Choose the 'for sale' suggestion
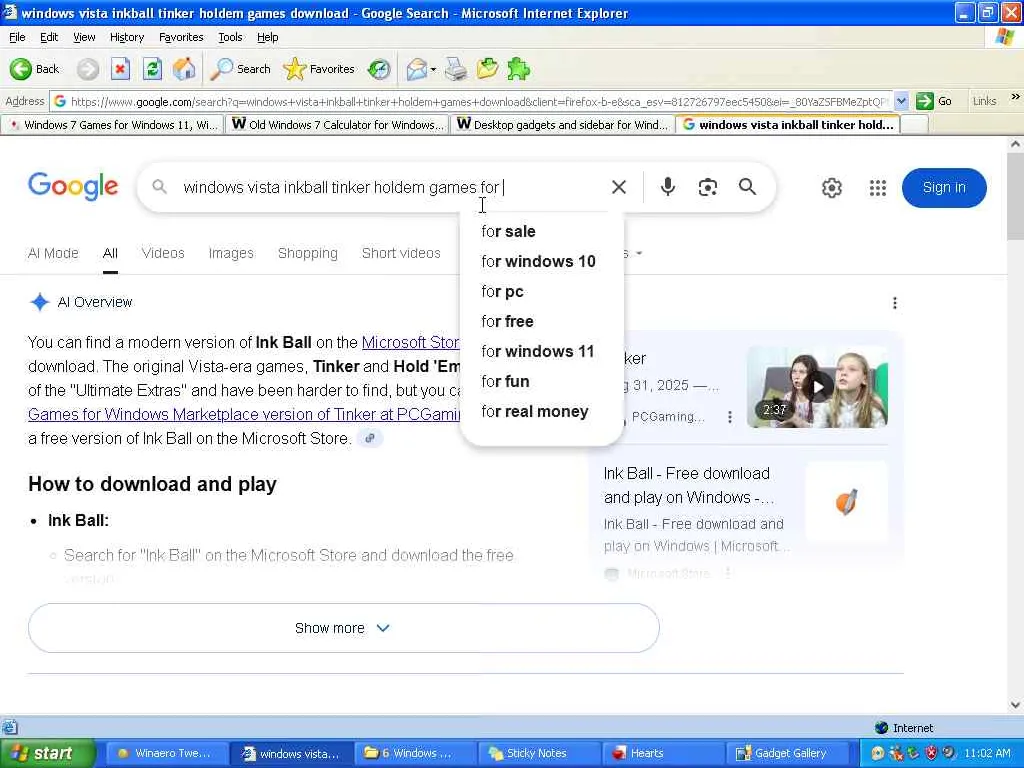1024x768 pixels. (542, 231)
